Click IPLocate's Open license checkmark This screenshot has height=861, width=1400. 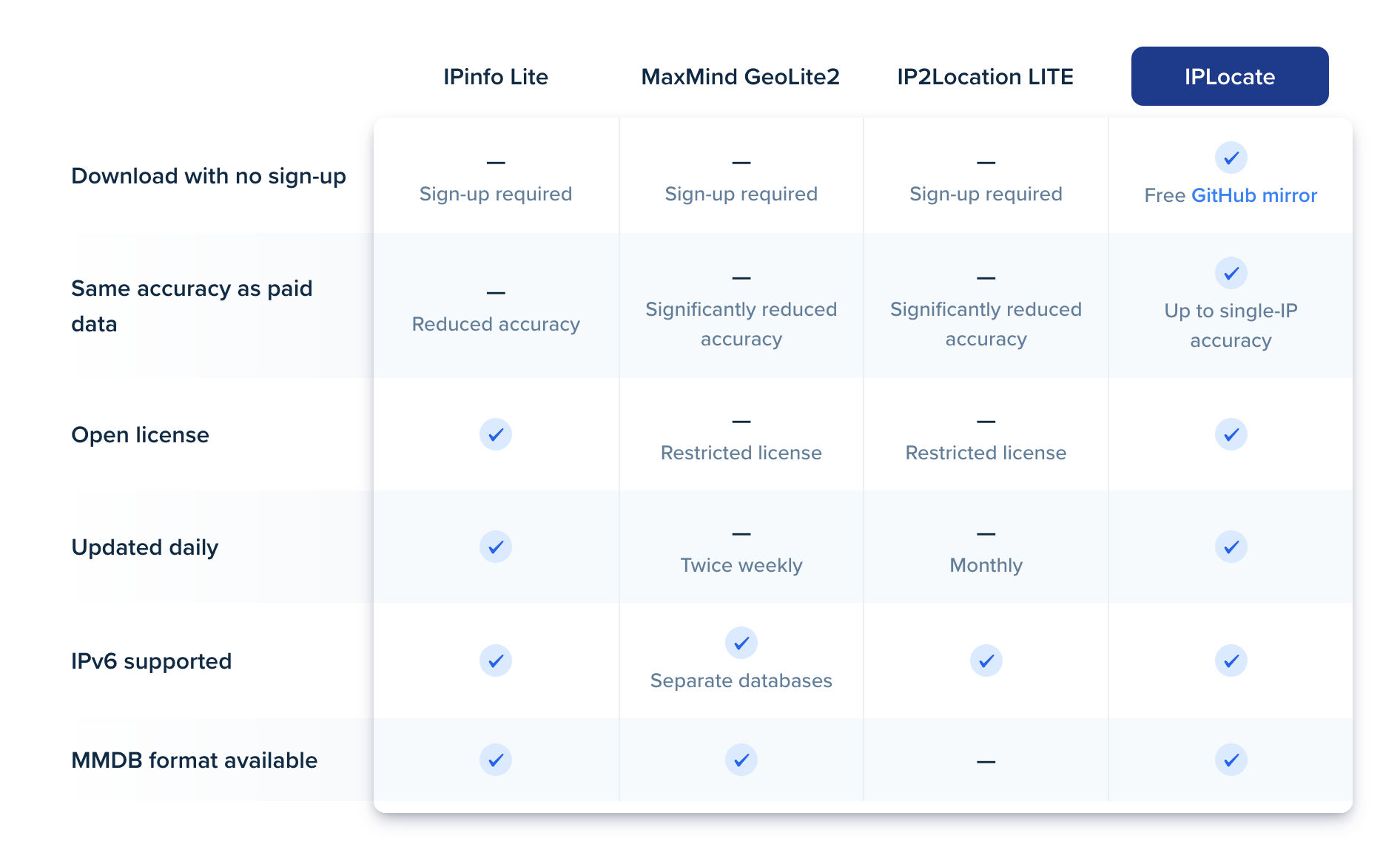pyautogui.click(x=1231, y=434)
